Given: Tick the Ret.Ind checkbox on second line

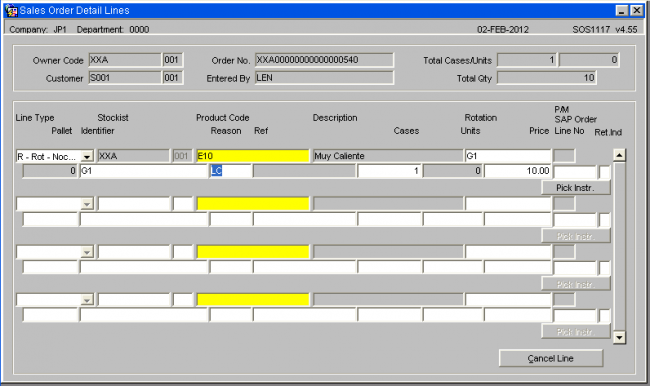Looking at the screenshot, I should pos(605,220).
